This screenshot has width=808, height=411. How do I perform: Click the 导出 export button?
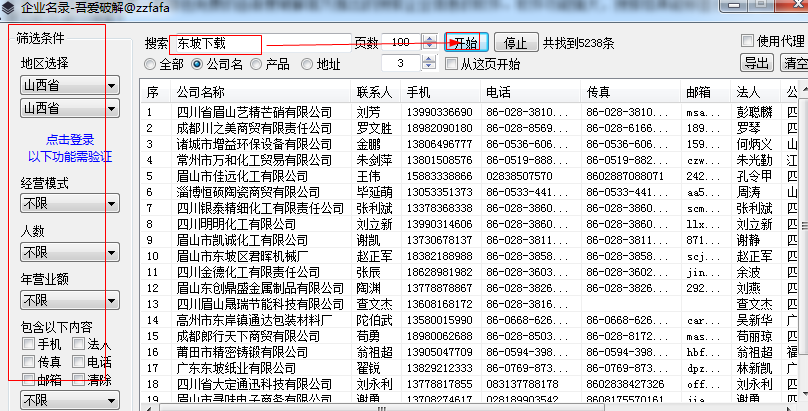click(x=757, y=63)
